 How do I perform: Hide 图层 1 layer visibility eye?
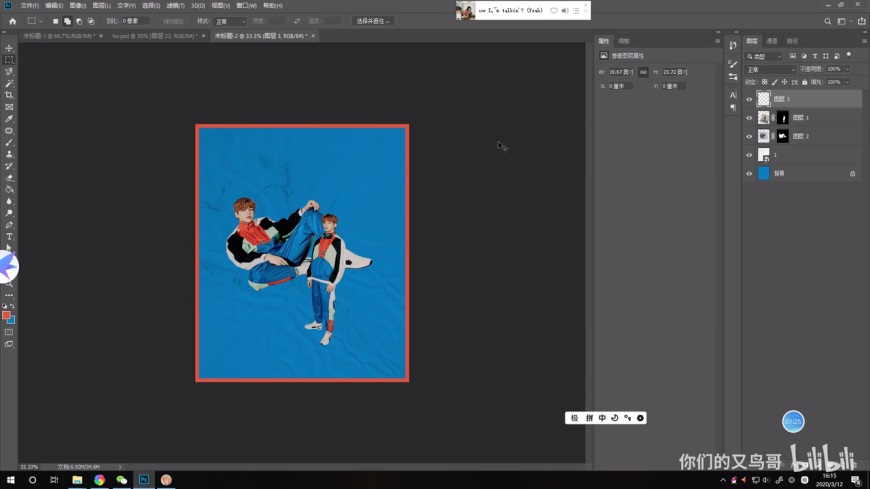[749, 118]
